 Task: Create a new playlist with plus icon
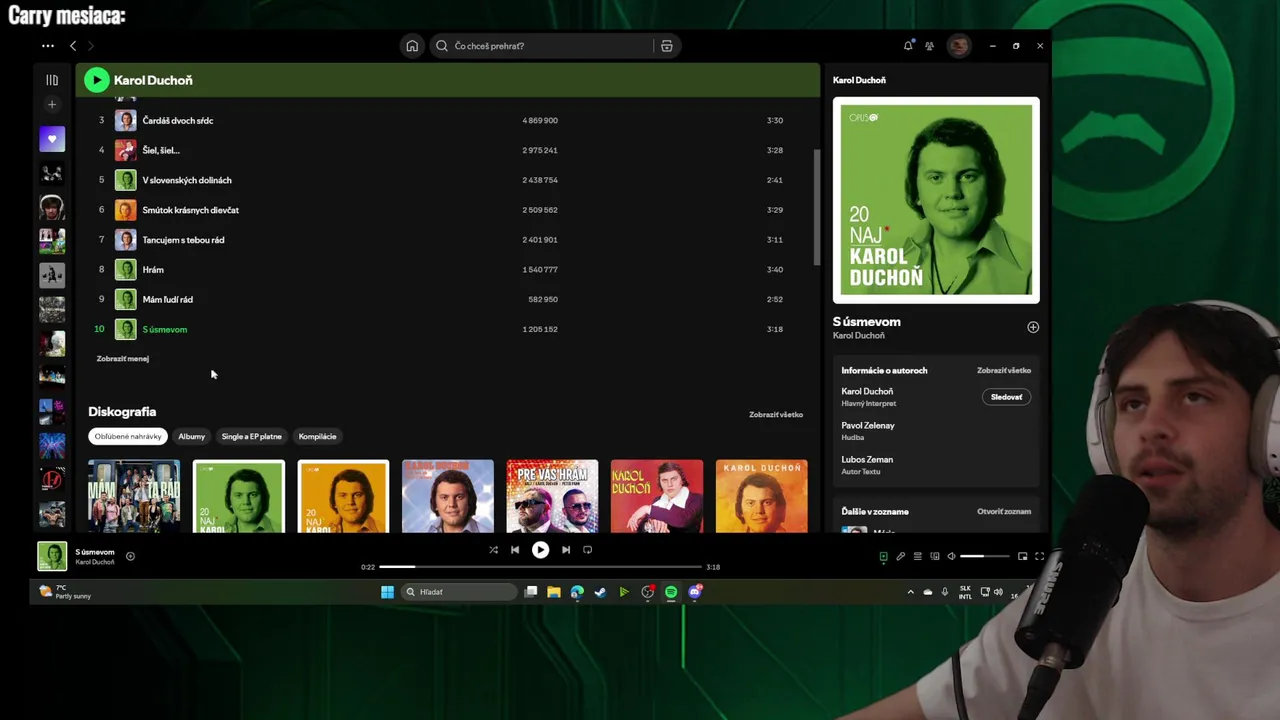(52, 105)
